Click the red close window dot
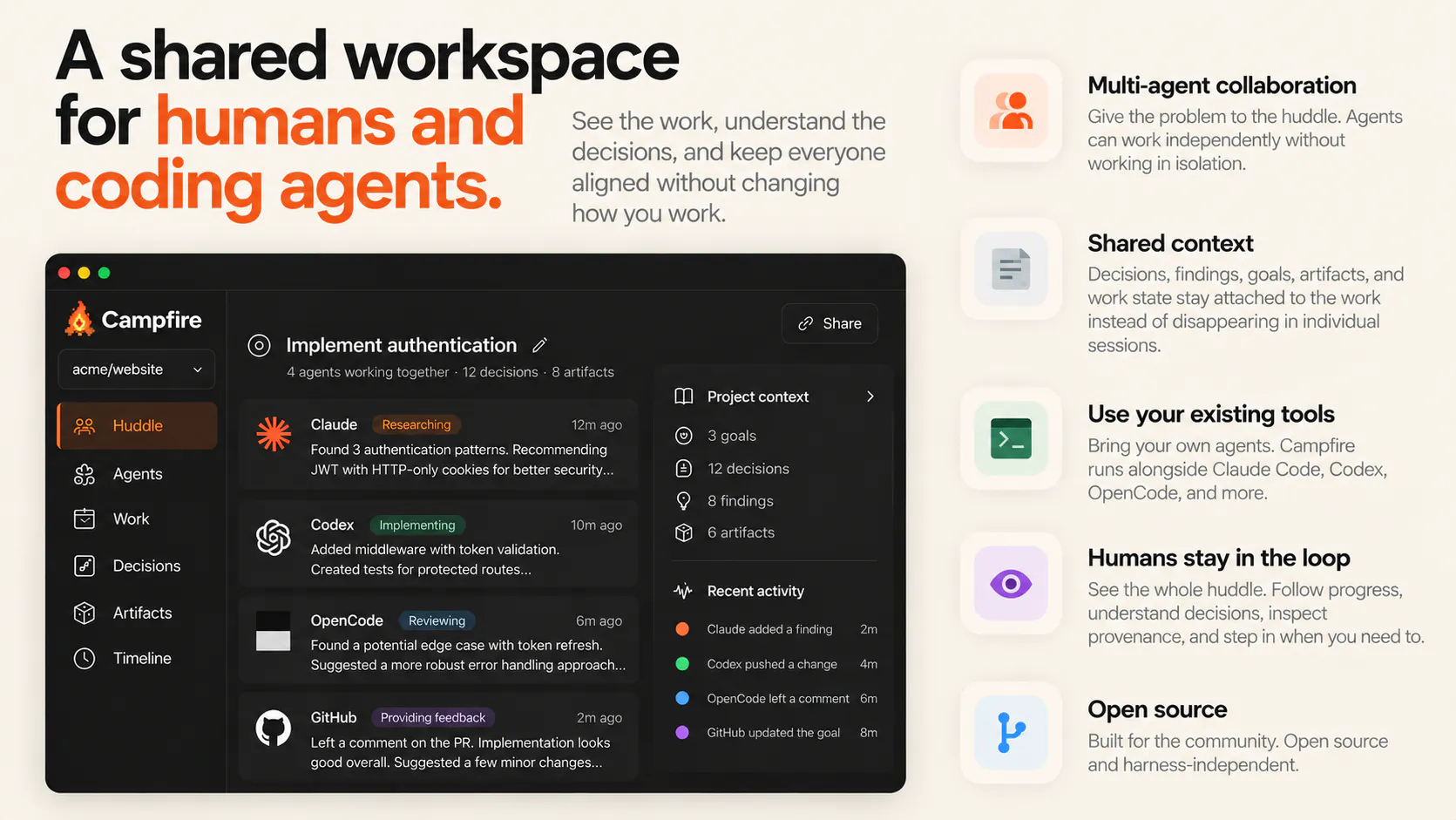The width and height of the screenshot is (1456, 820). pyautogui.click(x=64, y=273)
